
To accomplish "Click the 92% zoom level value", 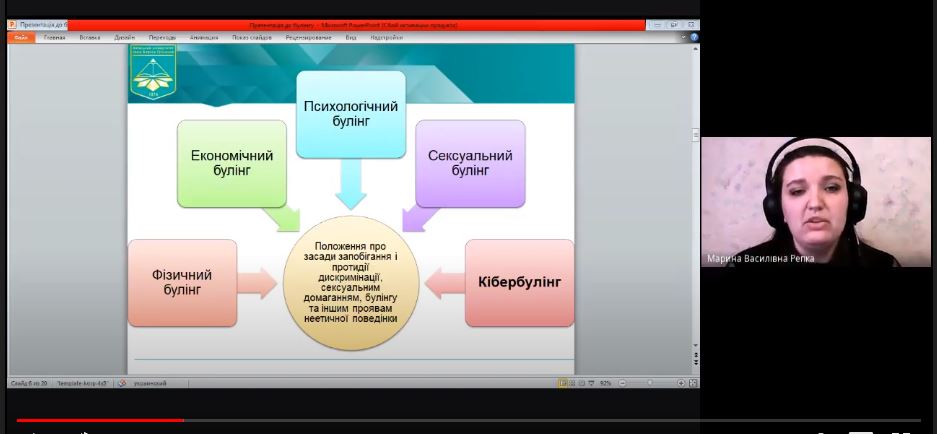I will tap(605, 383).
